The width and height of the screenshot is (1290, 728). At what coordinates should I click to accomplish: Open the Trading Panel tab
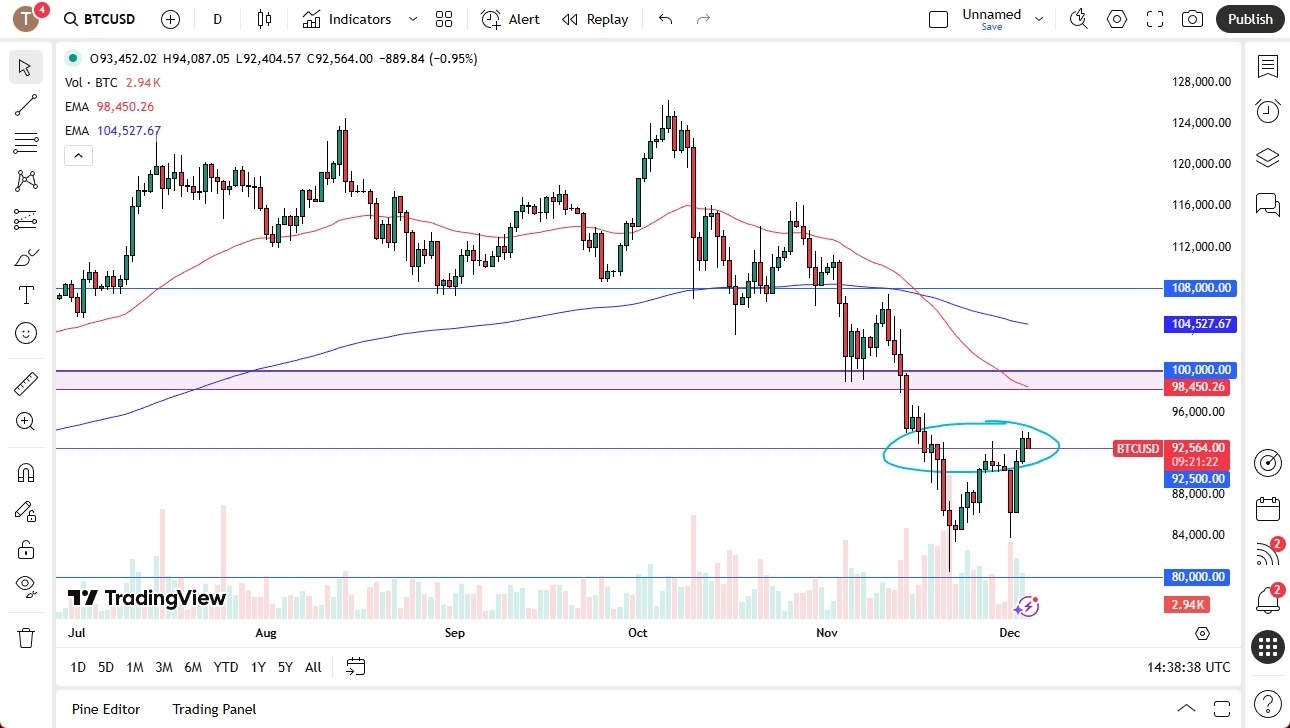coord(214,709)
